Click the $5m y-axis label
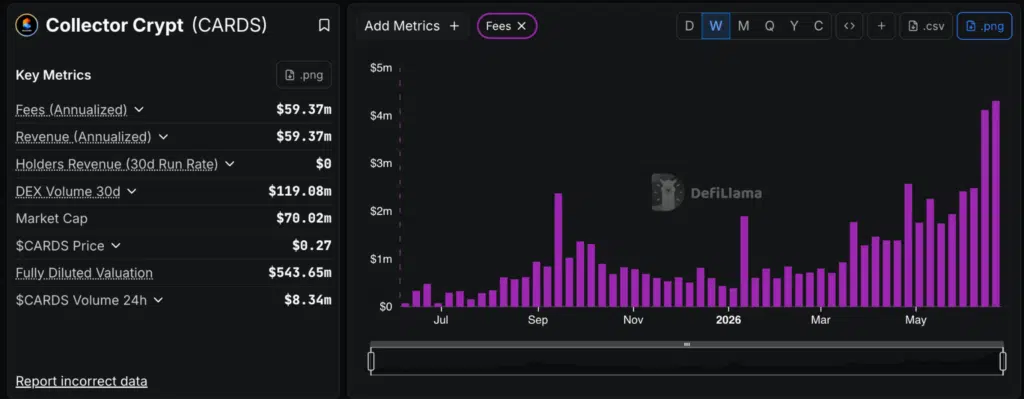The image size is (1024, 399). coord(381,67)
